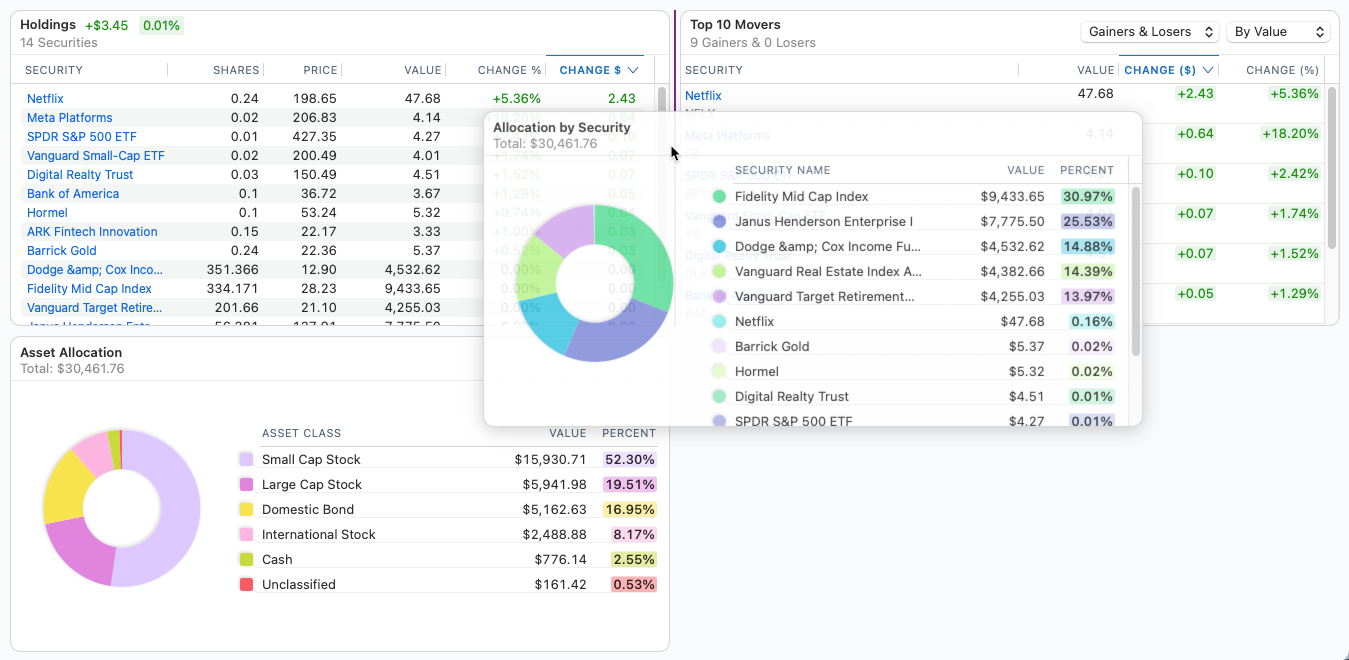Click the Fidelity Mid Cap Index green dot
1349x660 pixels.
click(719, 197)
